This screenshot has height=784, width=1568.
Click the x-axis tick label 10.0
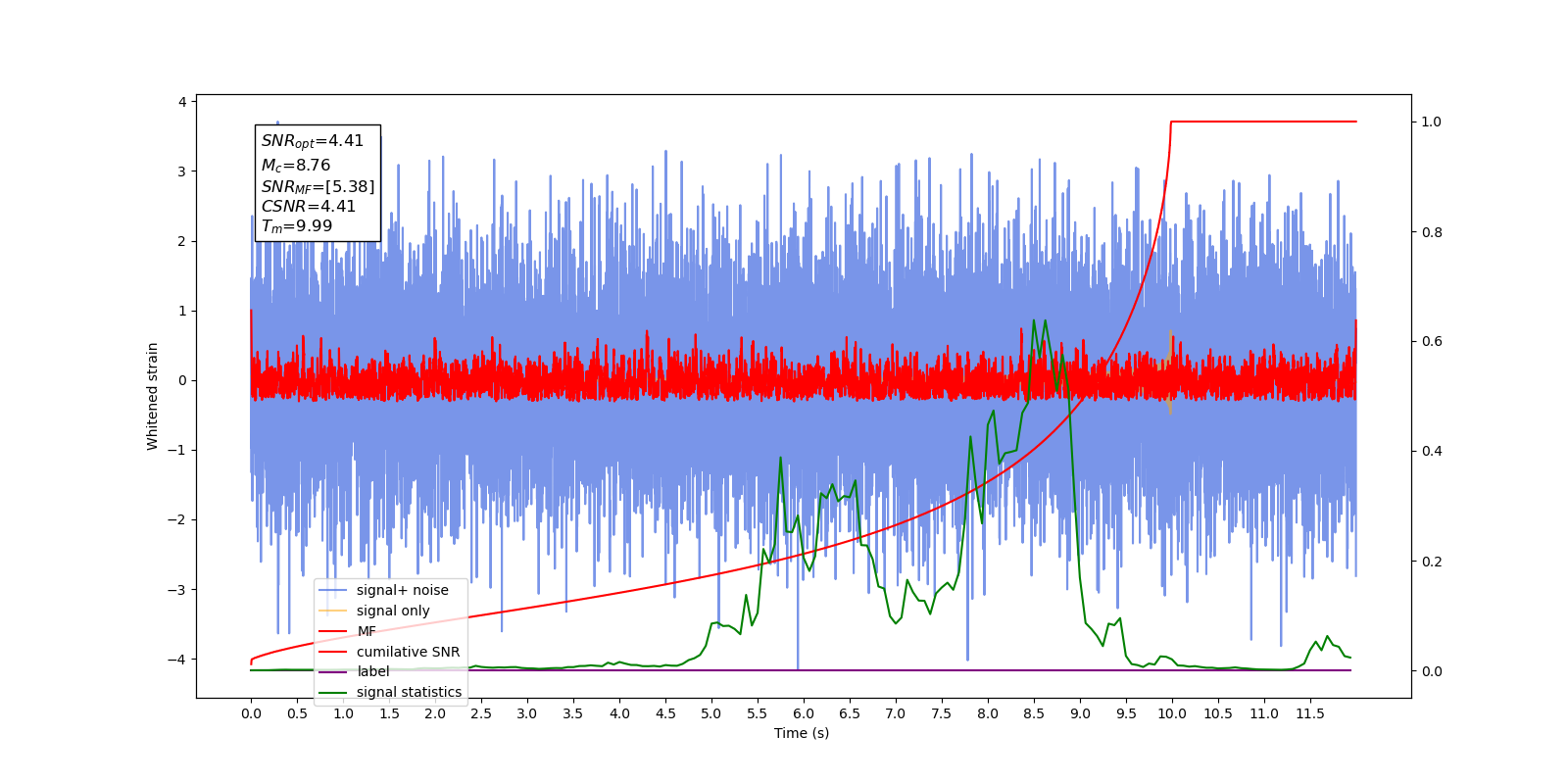pos(1172,713)
